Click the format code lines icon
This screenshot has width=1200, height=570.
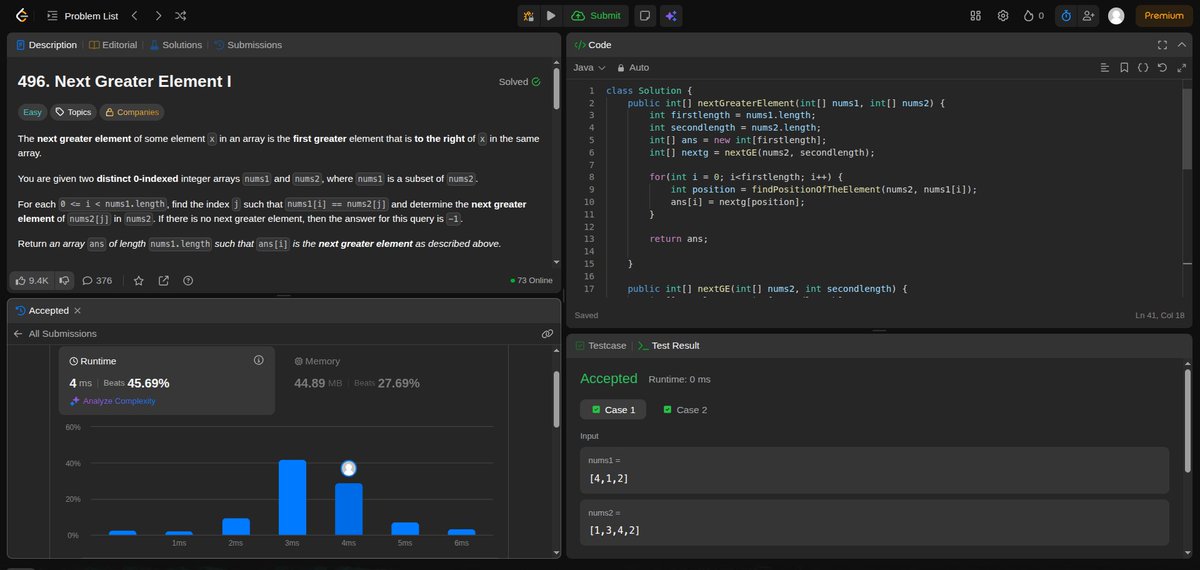[x=1105, y=67]
